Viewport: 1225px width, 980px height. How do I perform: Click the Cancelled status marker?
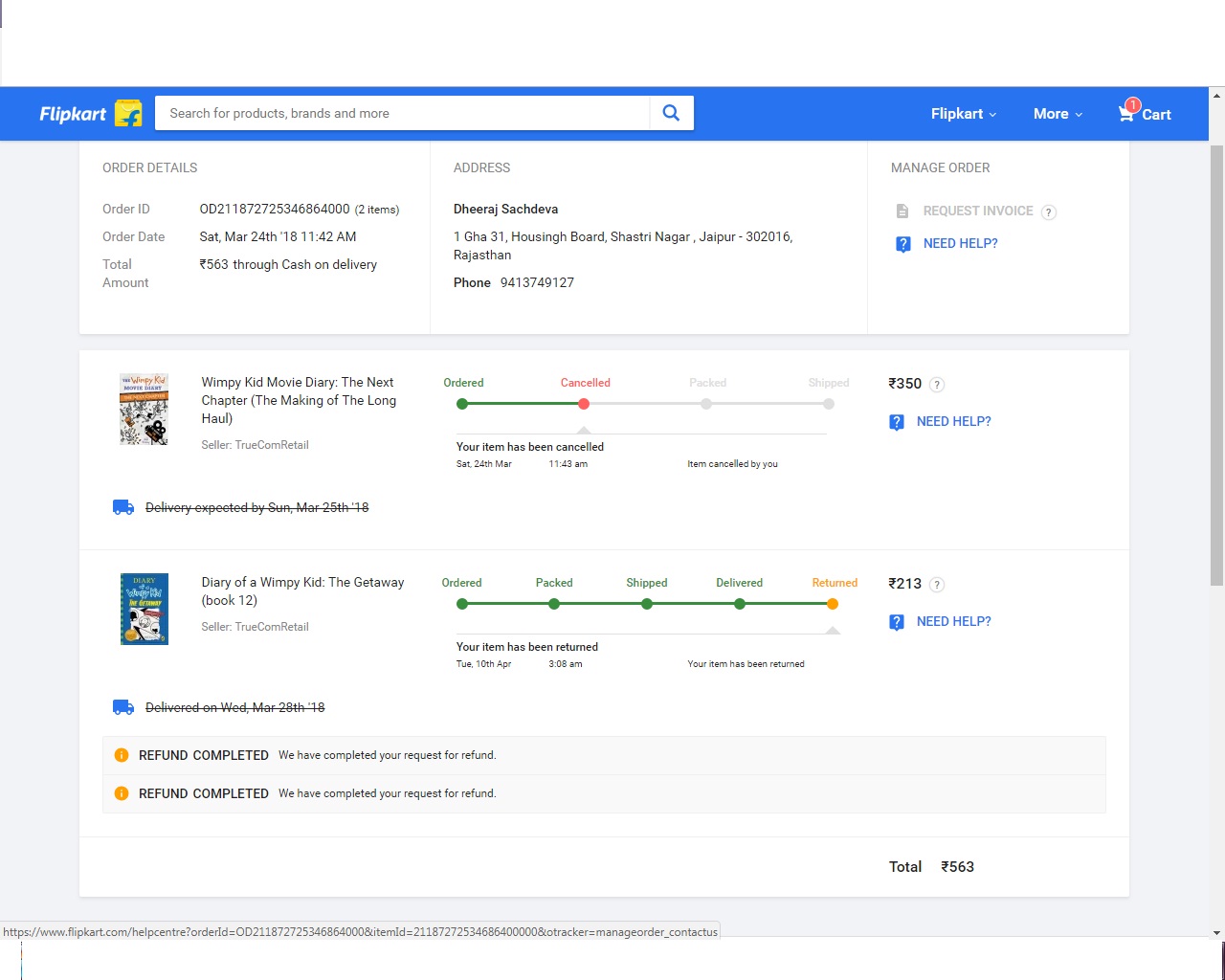point(584,404)
